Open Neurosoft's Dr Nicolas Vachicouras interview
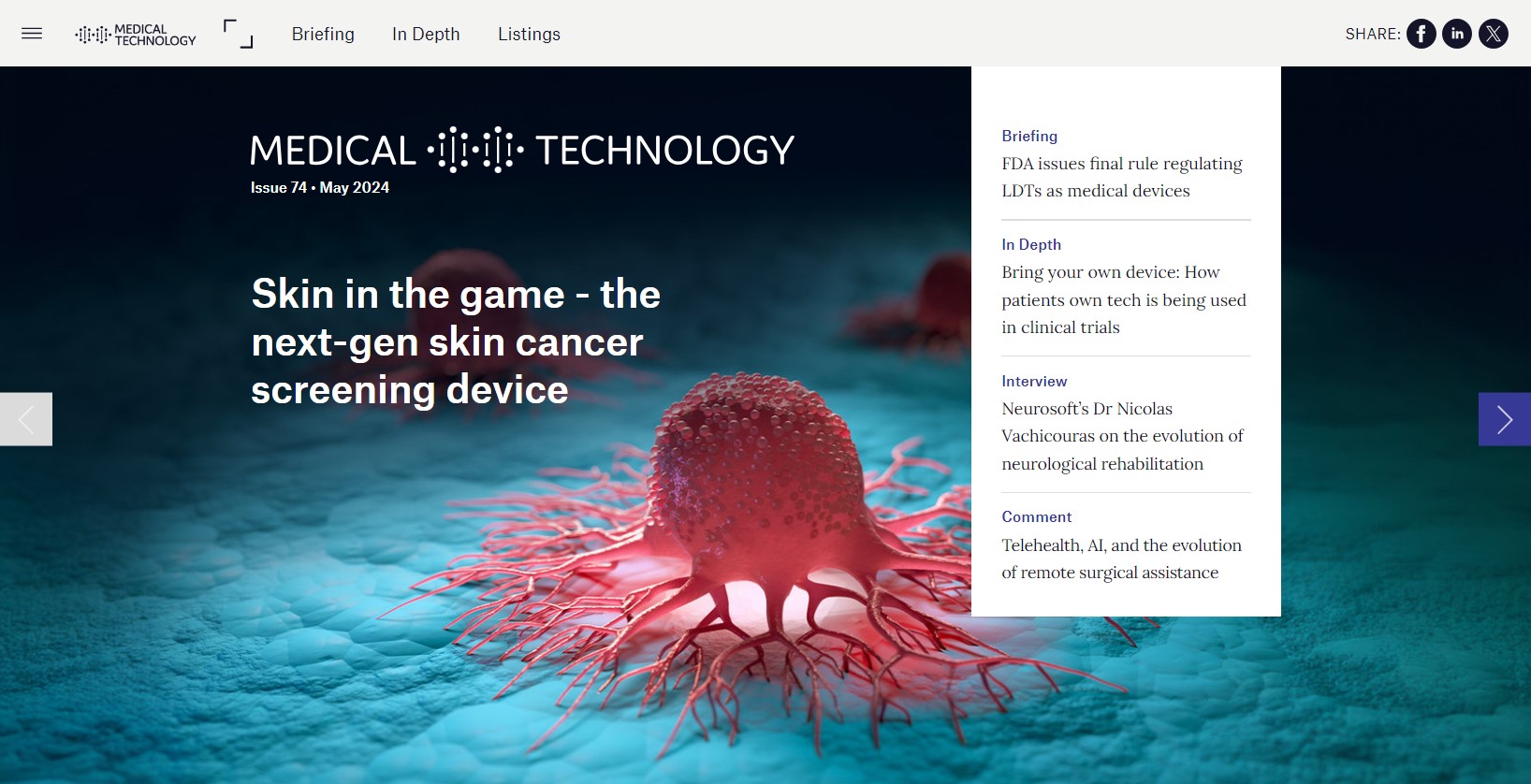The image size is (1531, 784). click(1122, 436)
